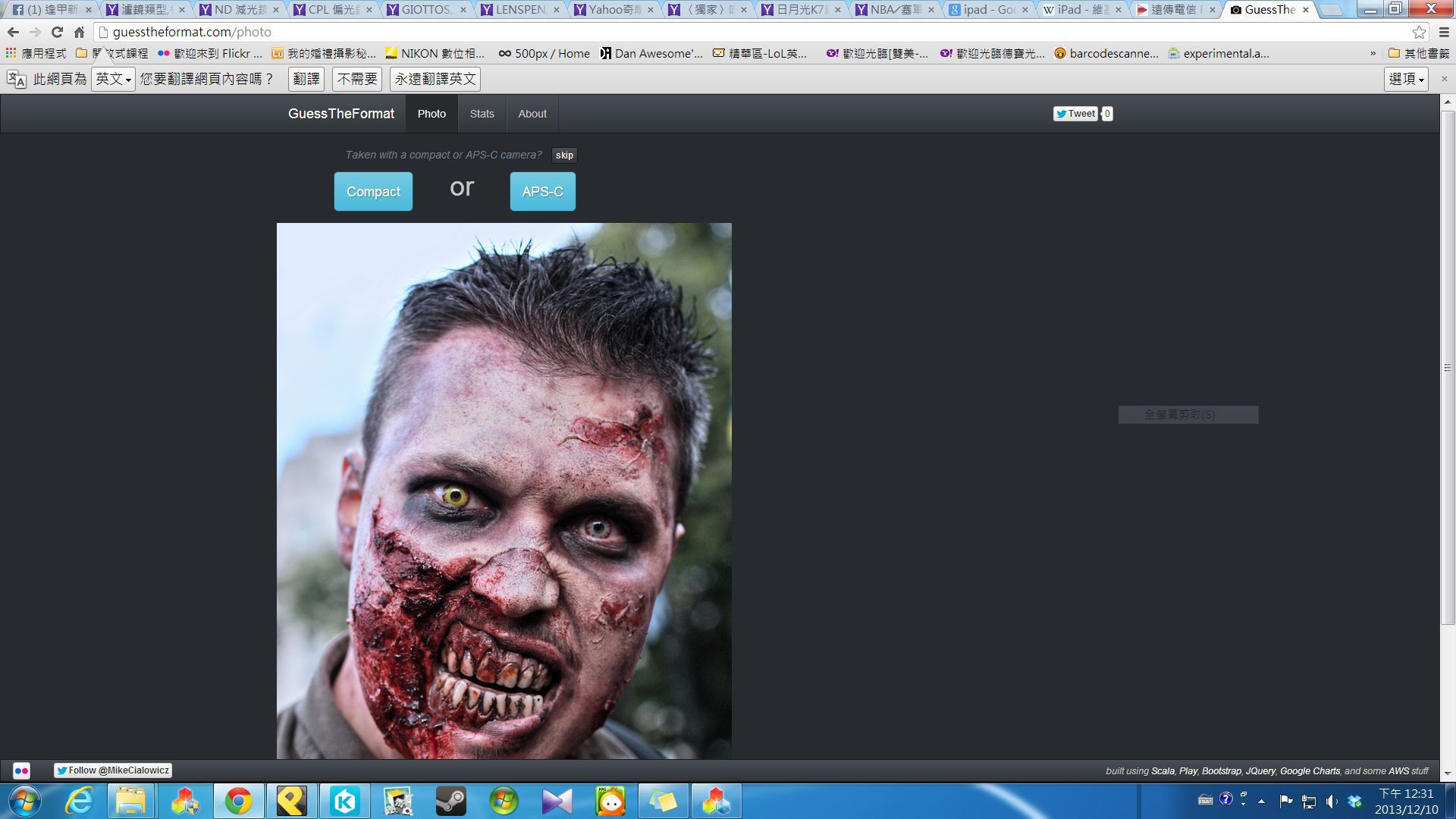1456x819 pixels.
Task: Click the browser reload icon
Action: point(57,33)
